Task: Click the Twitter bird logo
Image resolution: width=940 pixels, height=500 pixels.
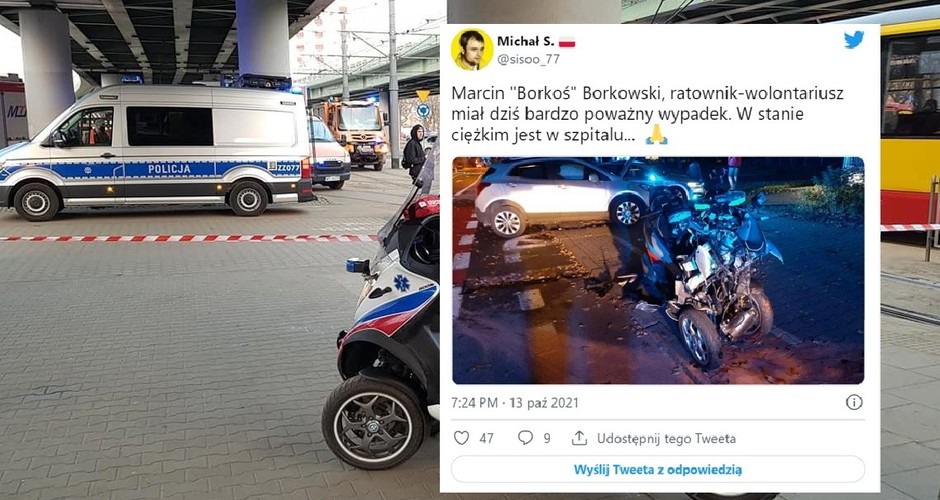Action: coord(854,40)
